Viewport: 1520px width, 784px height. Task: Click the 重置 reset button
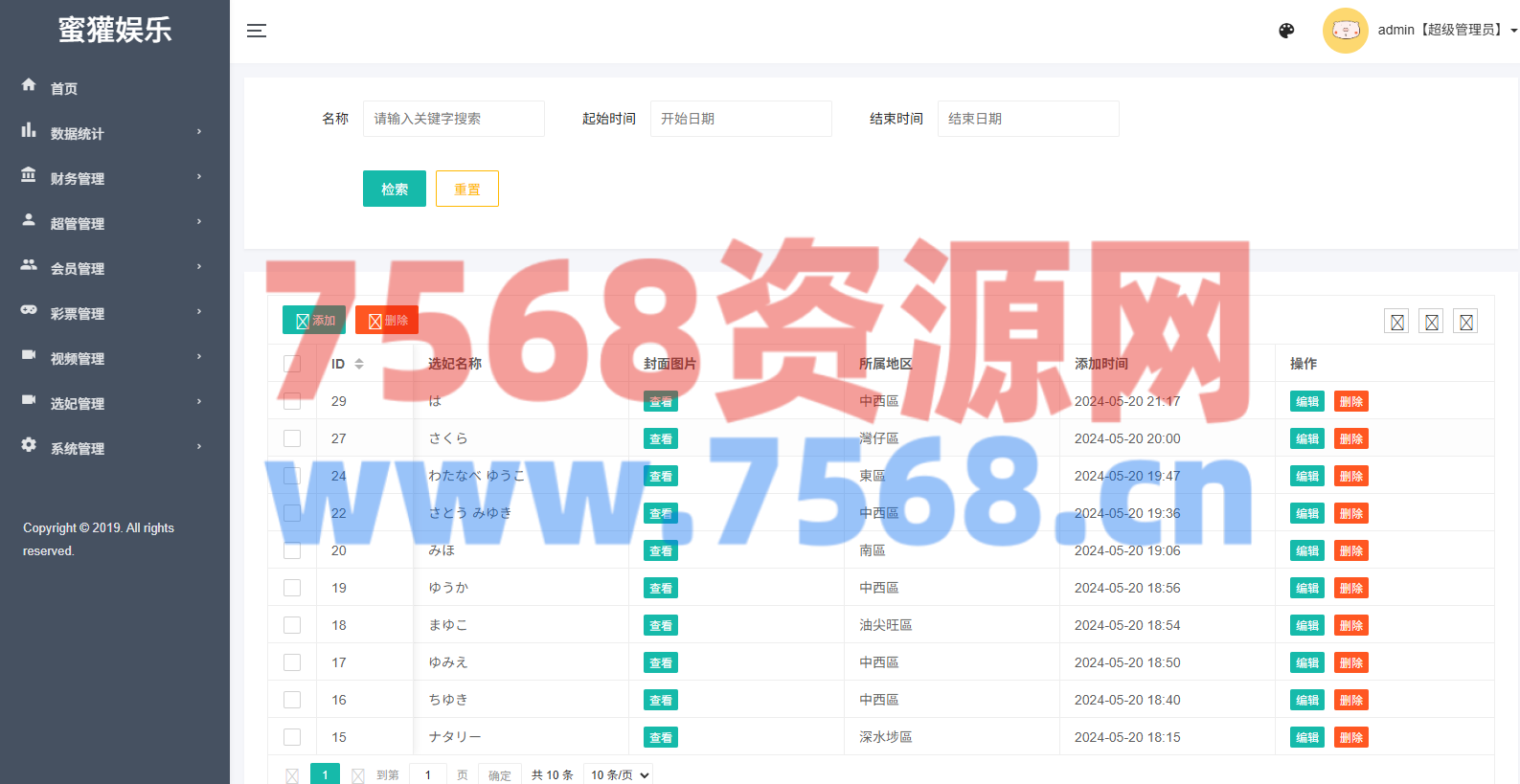coord(466,189)
